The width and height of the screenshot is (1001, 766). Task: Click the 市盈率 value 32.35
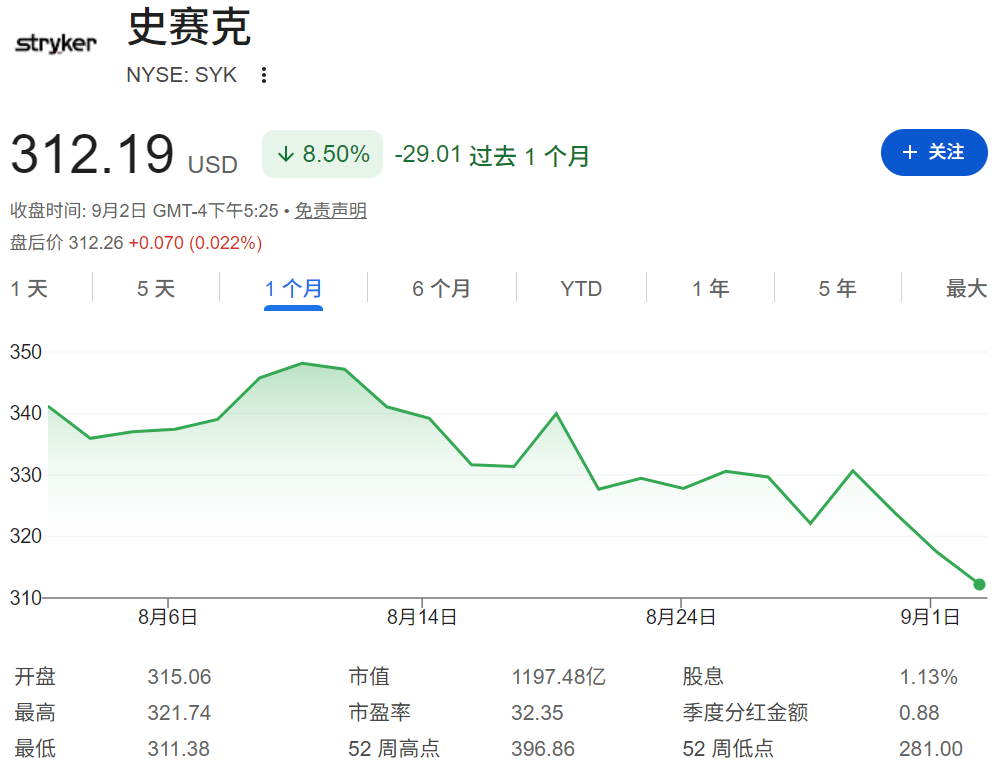(x=538, y=712)
